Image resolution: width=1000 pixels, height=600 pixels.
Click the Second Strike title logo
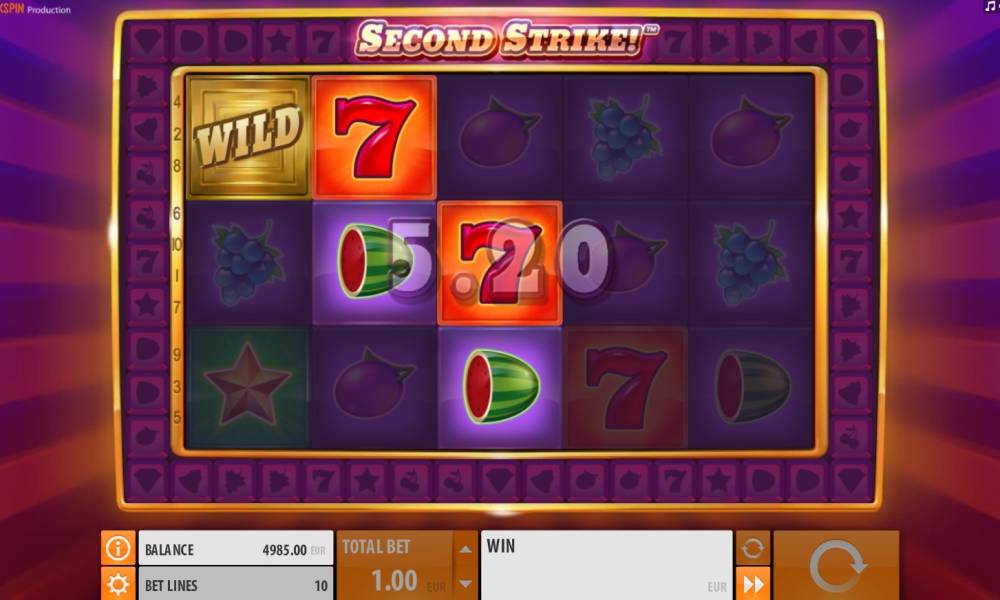click(506, 39)
